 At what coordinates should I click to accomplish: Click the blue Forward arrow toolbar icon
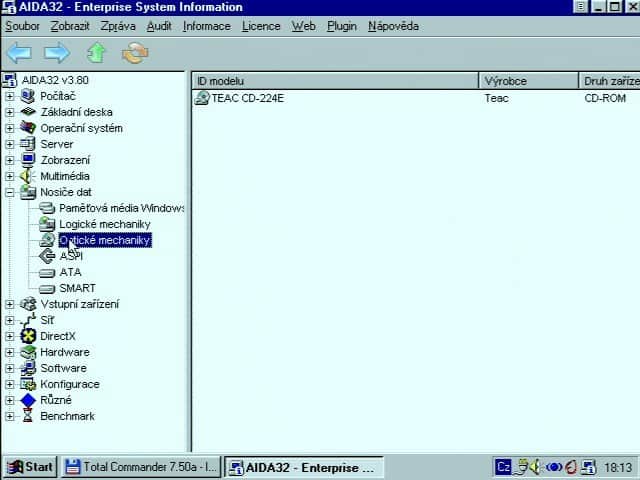(x=57, y=53)
